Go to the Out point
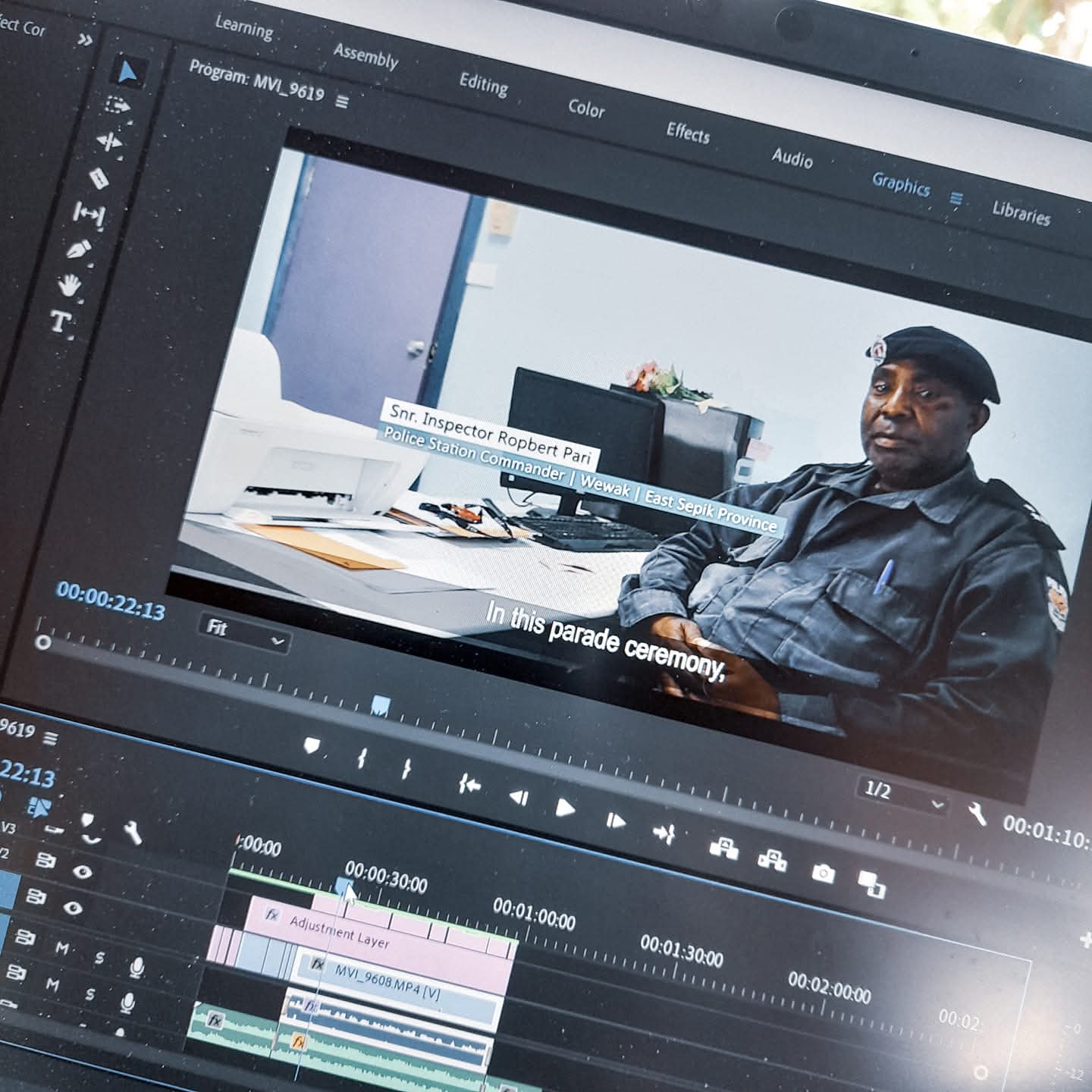This screenshot has height=1092, width=1092. [x=664, y=833]
